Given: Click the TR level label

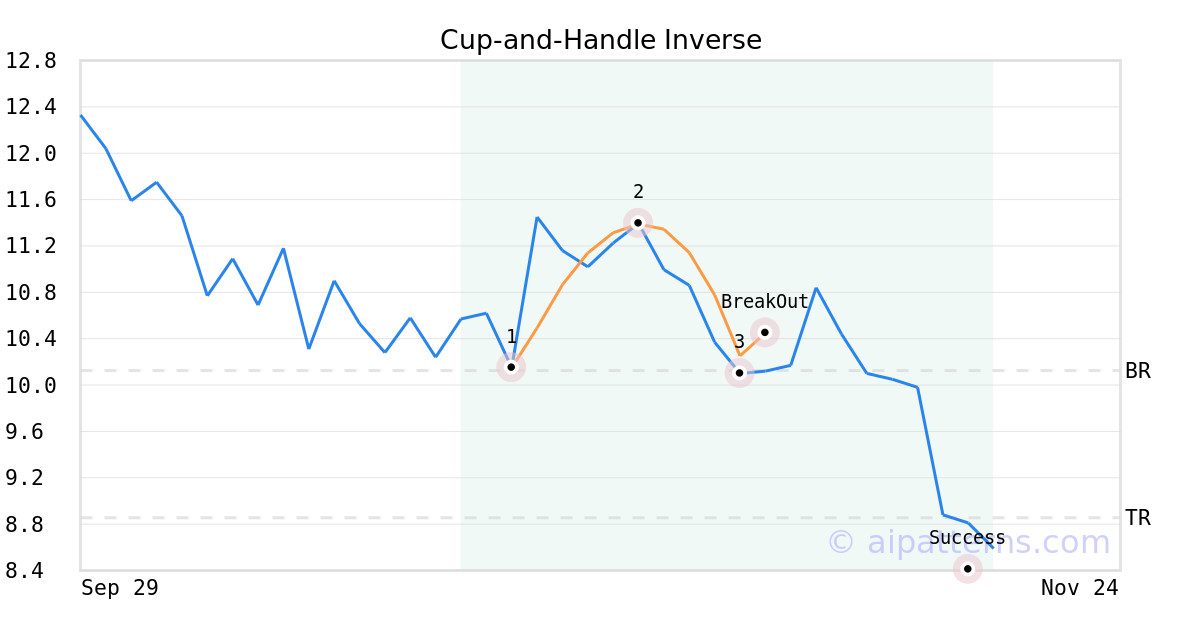Looking at the screenshot, I should (1138, 518).
